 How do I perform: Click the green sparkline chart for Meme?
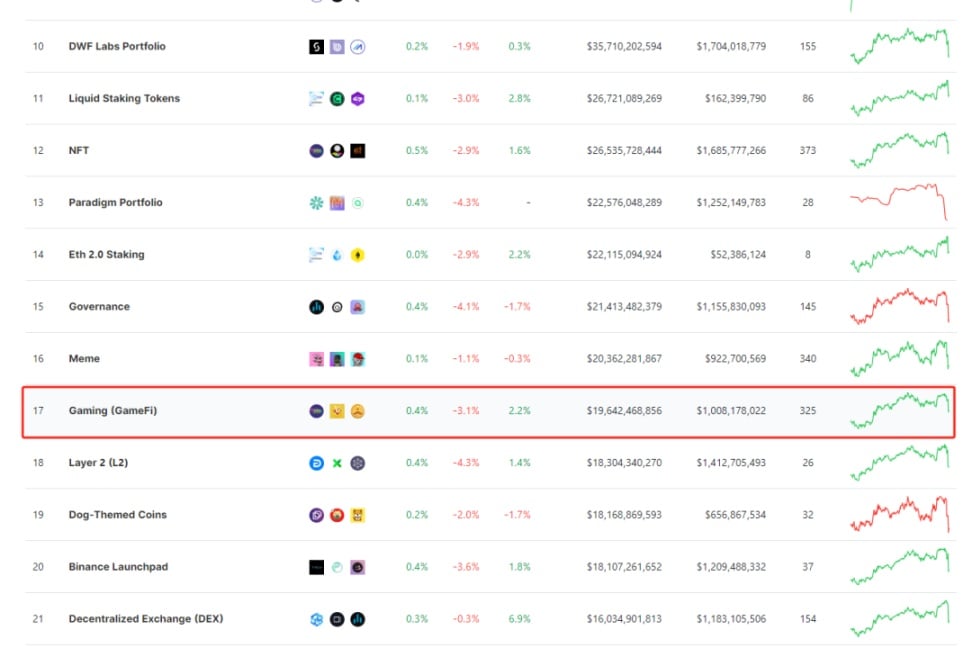point(899,357)
